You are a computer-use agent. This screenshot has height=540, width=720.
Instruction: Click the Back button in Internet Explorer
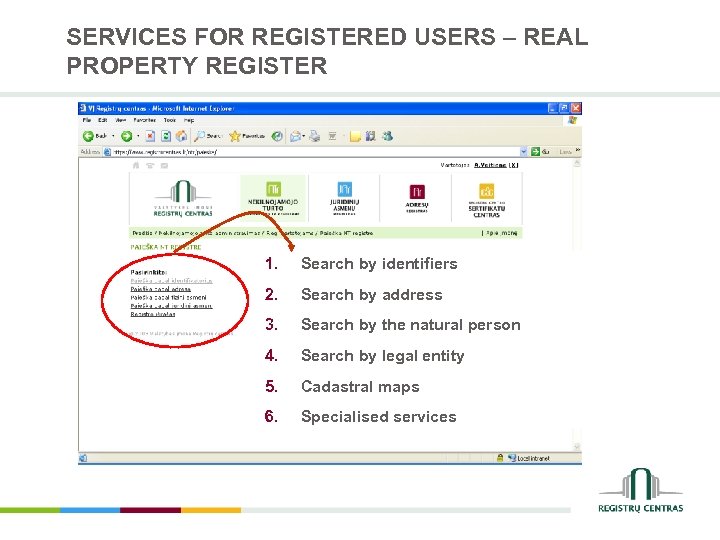coord(95,136)
